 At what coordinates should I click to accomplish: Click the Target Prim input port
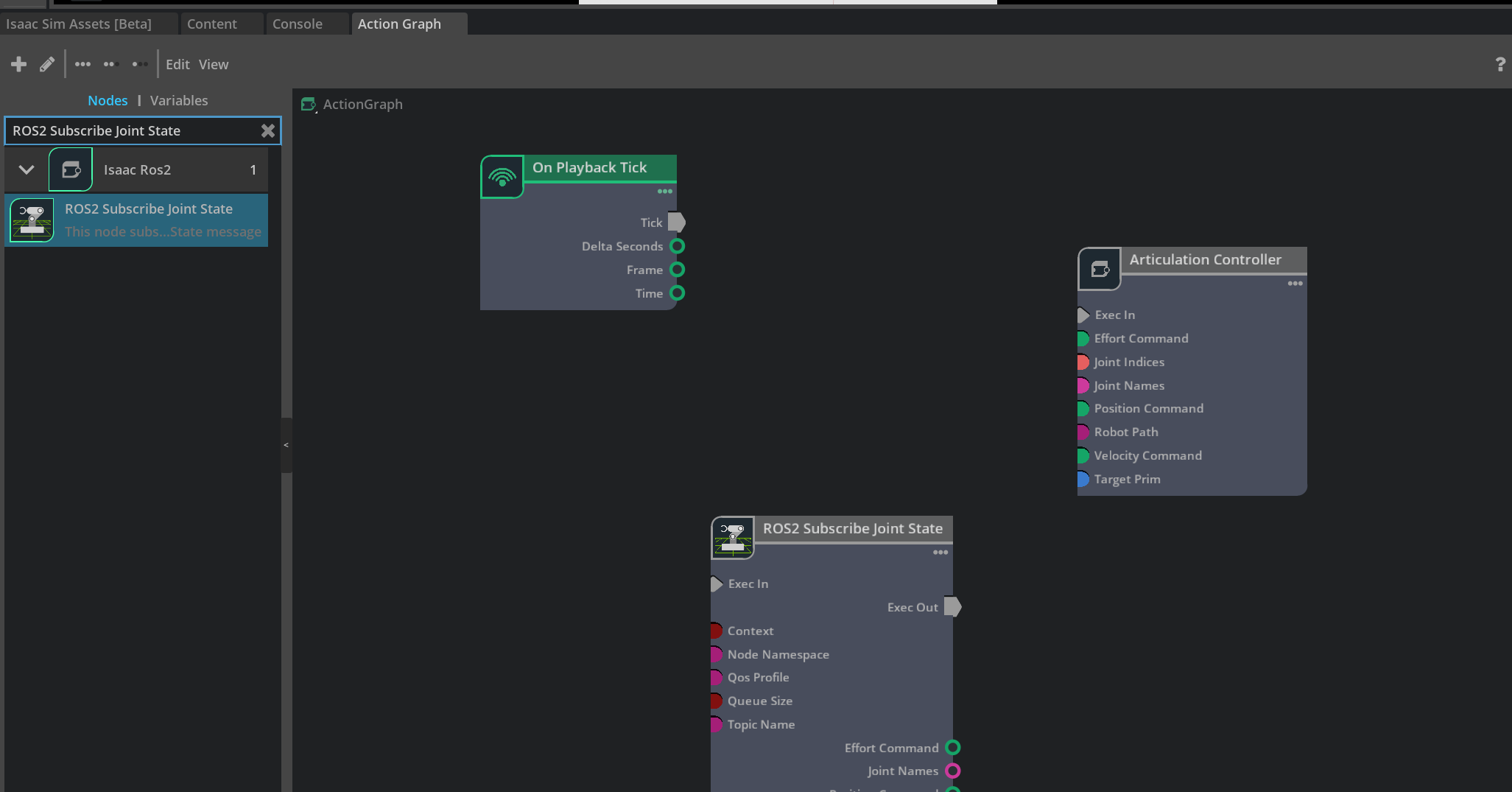[x=1083, y=479]
